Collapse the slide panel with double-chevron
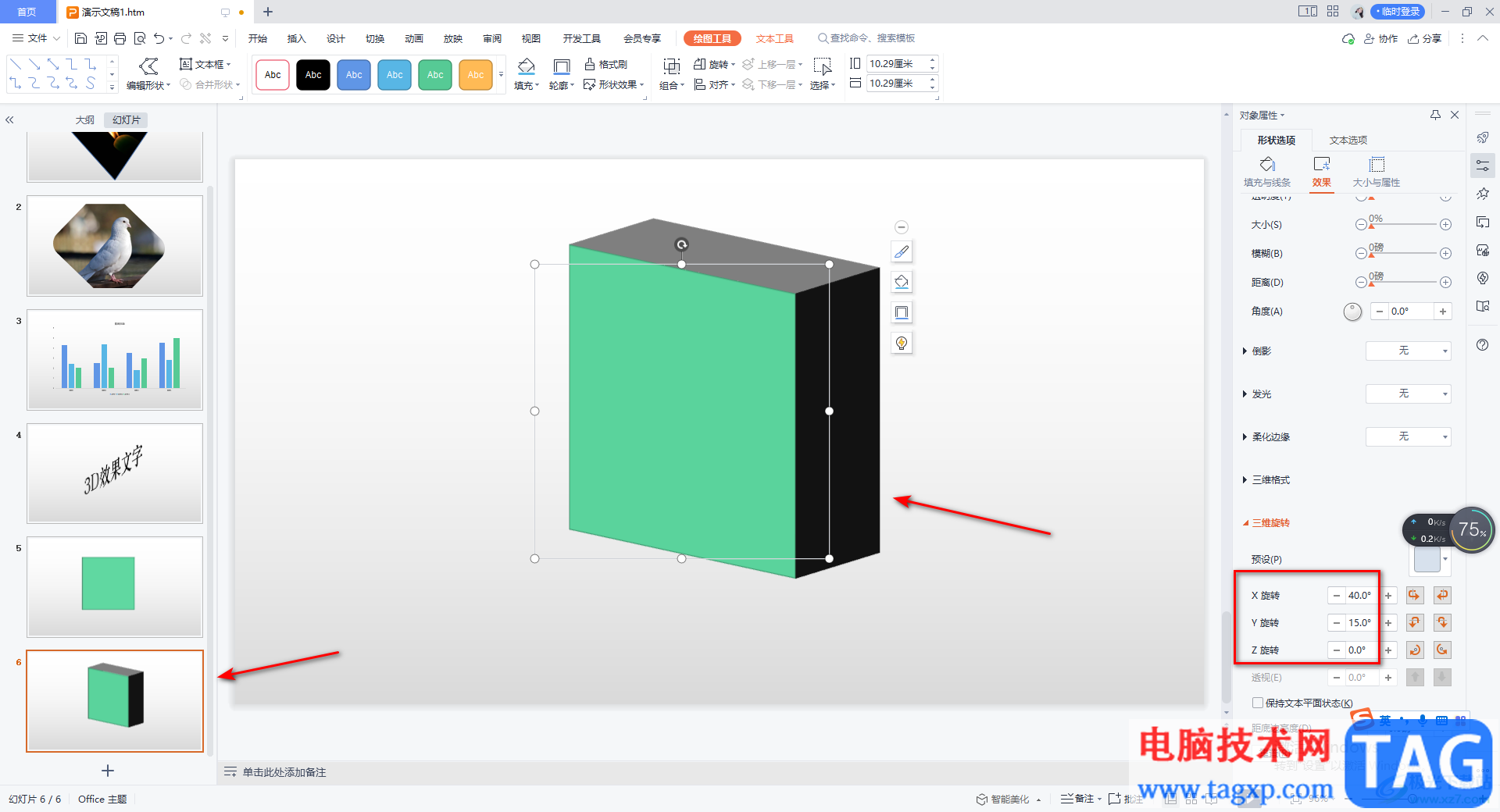Screen dimensions: 1500x812 tap(10, 120)
